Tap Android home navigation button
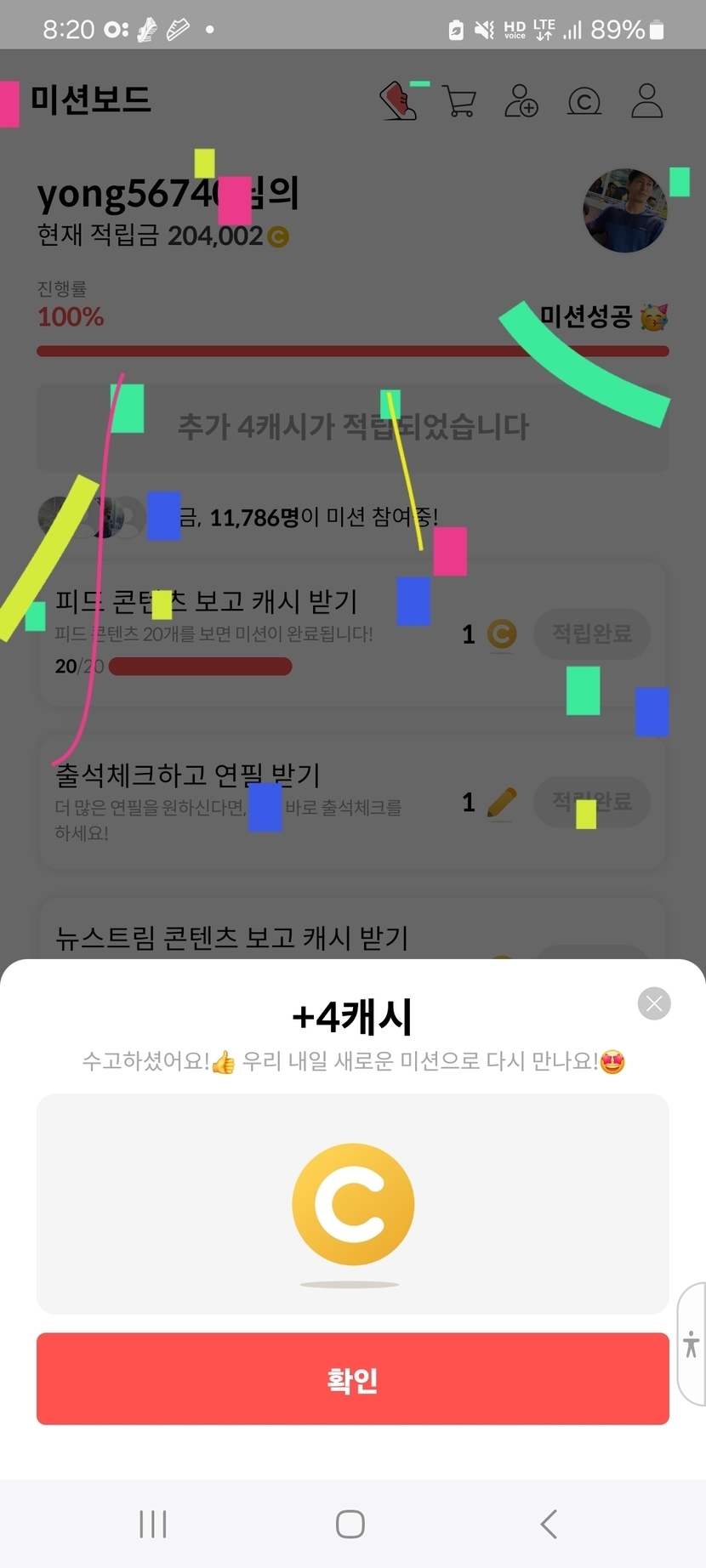This screenshot has height=1568, width=706. coord(350,1524)
